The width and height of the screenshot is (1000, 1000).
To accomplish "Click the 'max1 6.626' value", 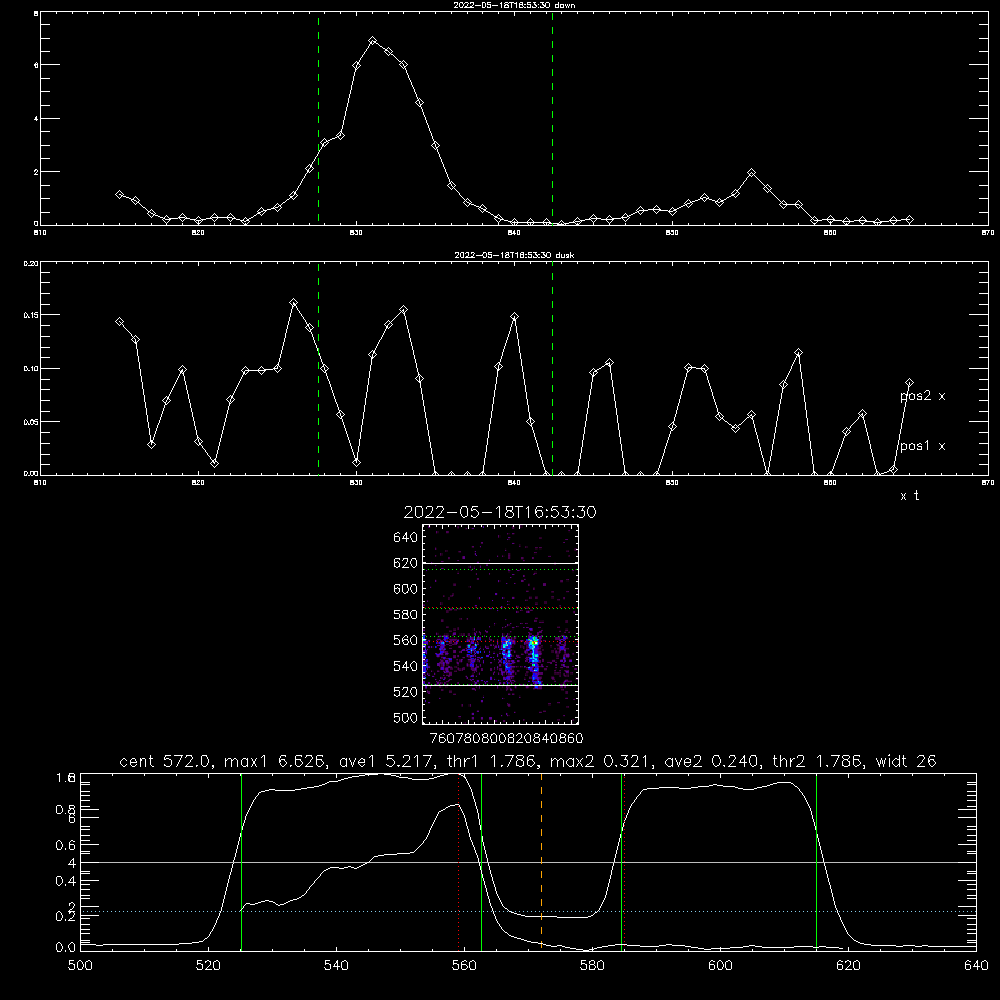I will pyautogui.click(x=276, y=761).
